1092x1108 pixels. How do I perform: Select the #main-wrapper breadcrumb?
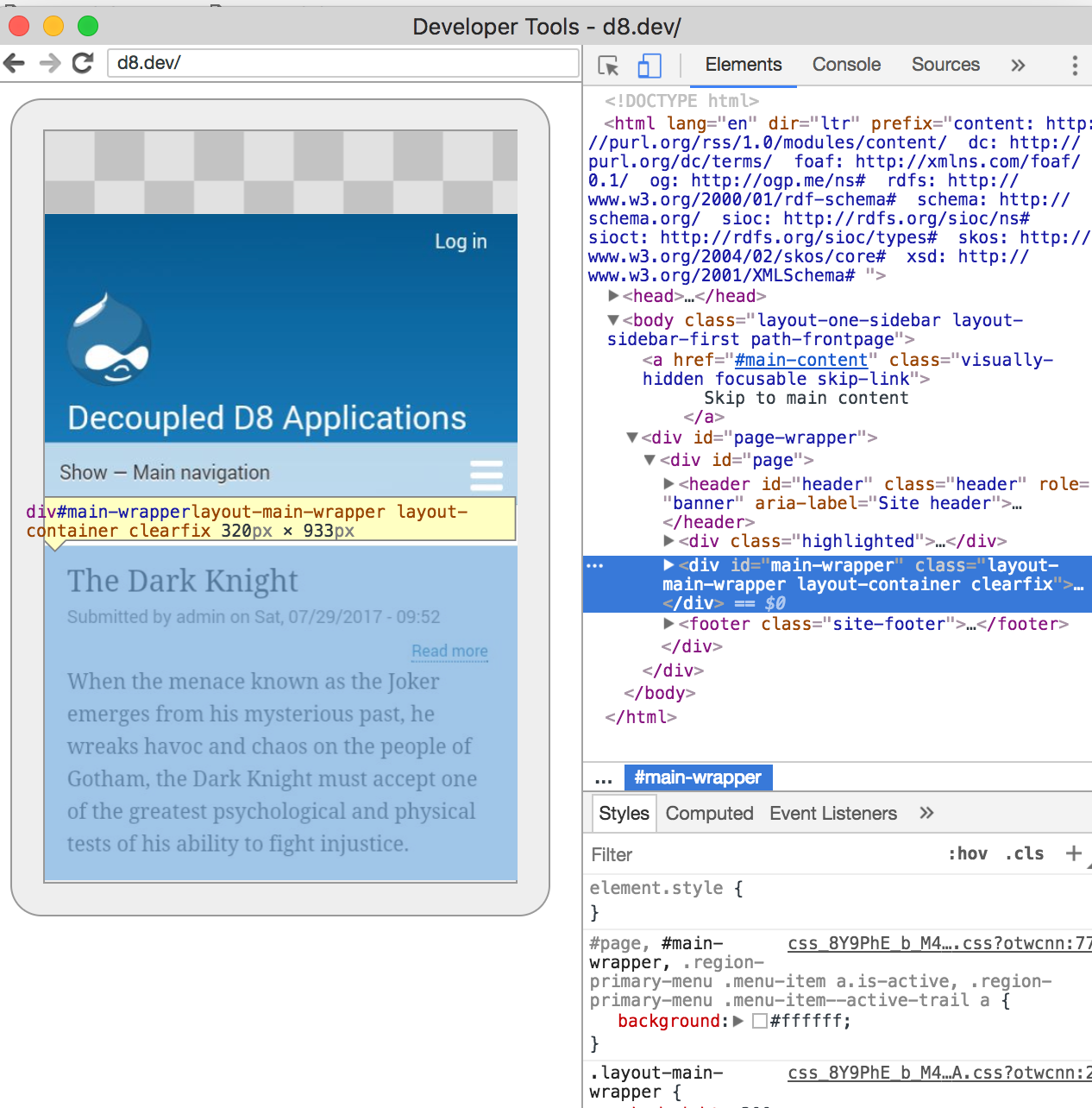point(698,777)
